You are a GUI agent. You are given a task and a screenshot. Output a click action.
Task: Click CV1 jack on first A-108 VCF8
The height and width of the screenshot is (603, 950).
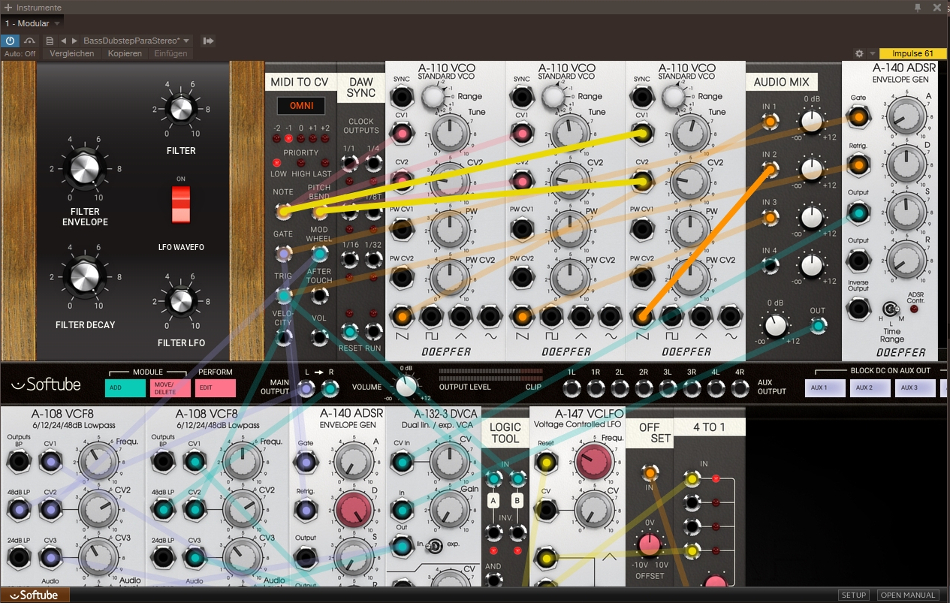click(50, 462)
